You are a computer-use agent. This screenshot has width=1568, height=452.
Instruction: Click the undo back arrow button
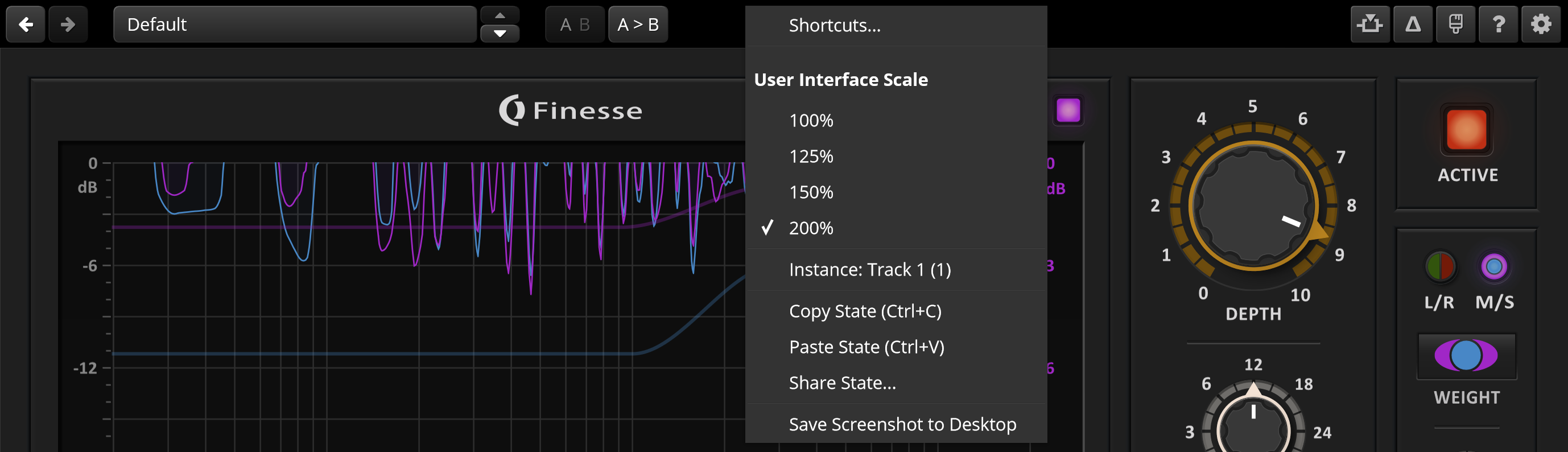point(26,24)
